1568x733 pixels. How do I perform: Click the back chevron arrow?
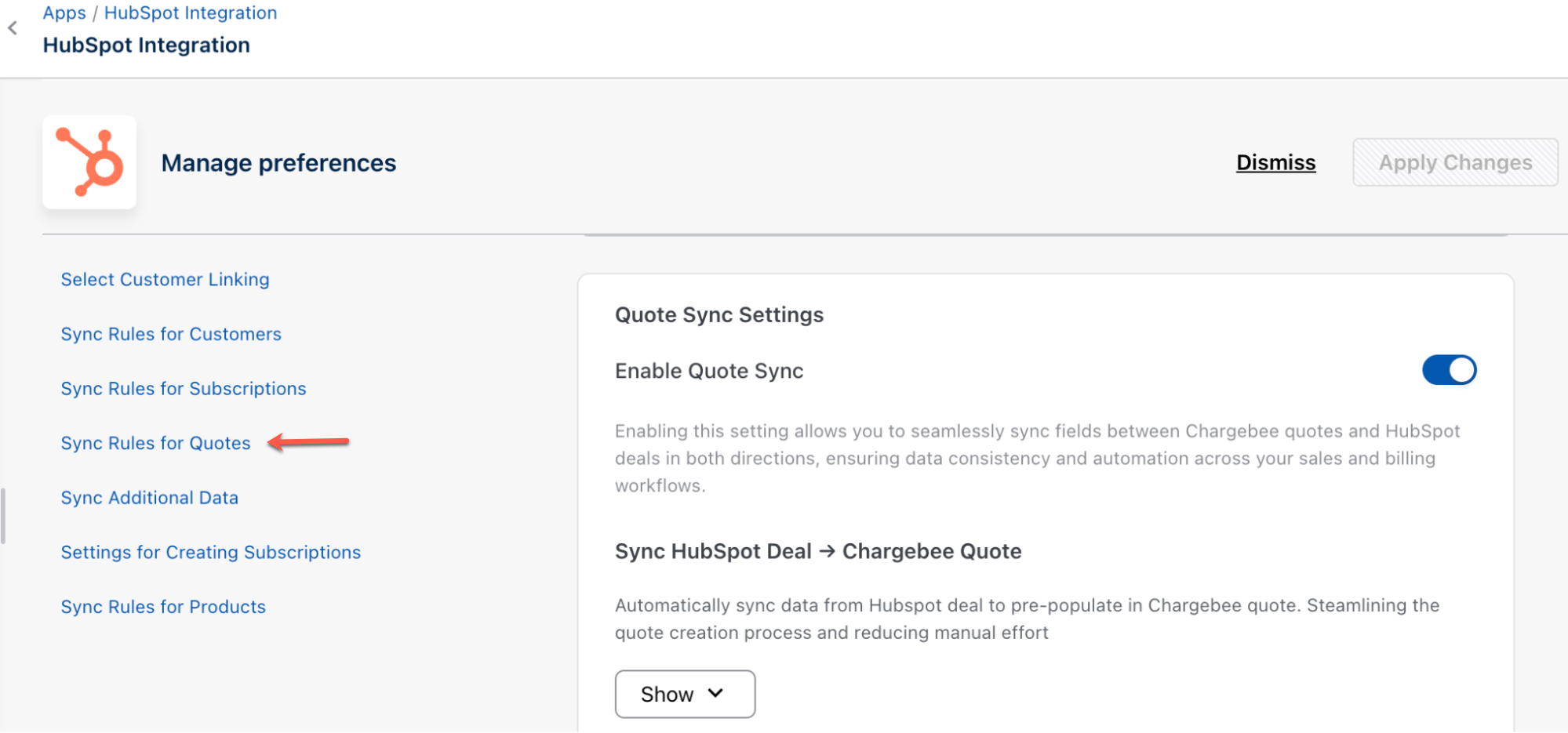point(13,28)
